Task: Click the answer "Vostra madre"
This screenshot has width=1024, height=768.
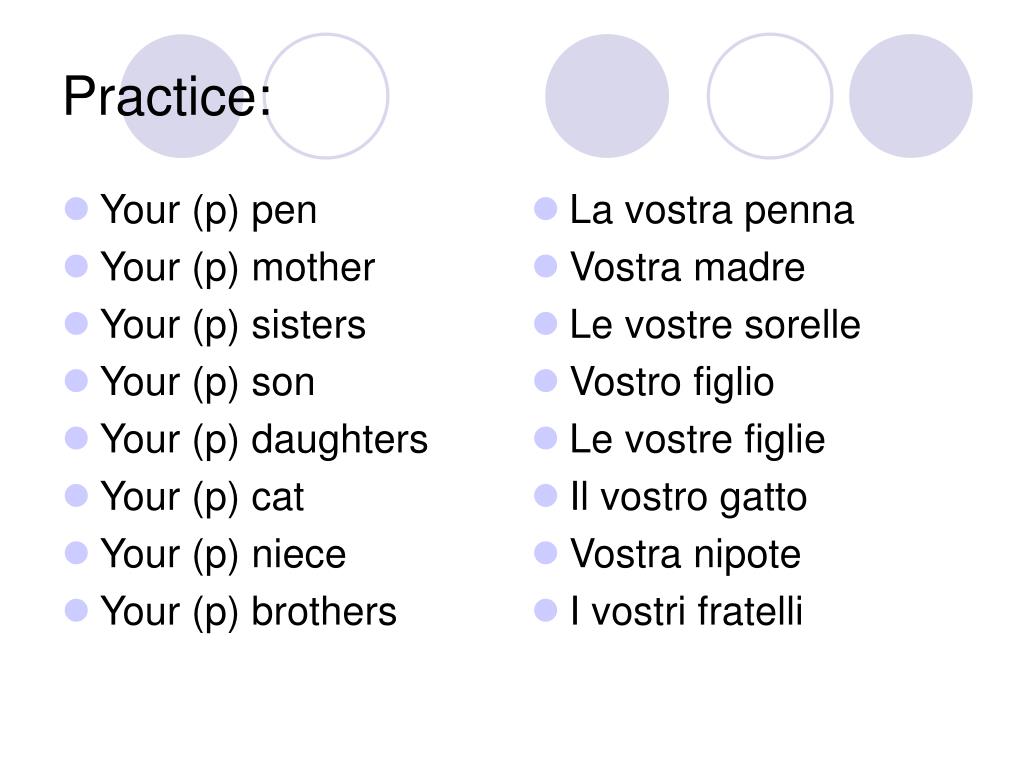Action: pyautogui.click(x=686, y=268)
